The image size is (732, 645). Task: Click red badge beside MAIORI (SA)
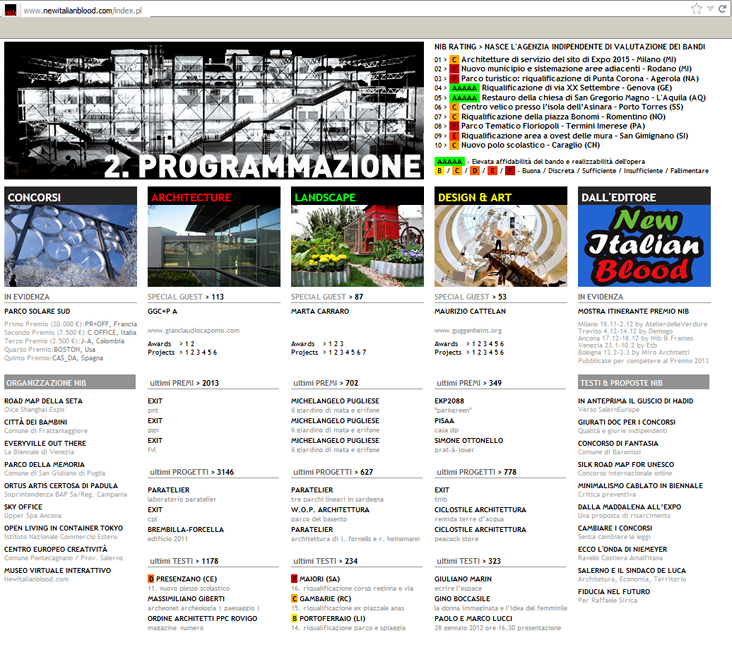coord(294,579)
